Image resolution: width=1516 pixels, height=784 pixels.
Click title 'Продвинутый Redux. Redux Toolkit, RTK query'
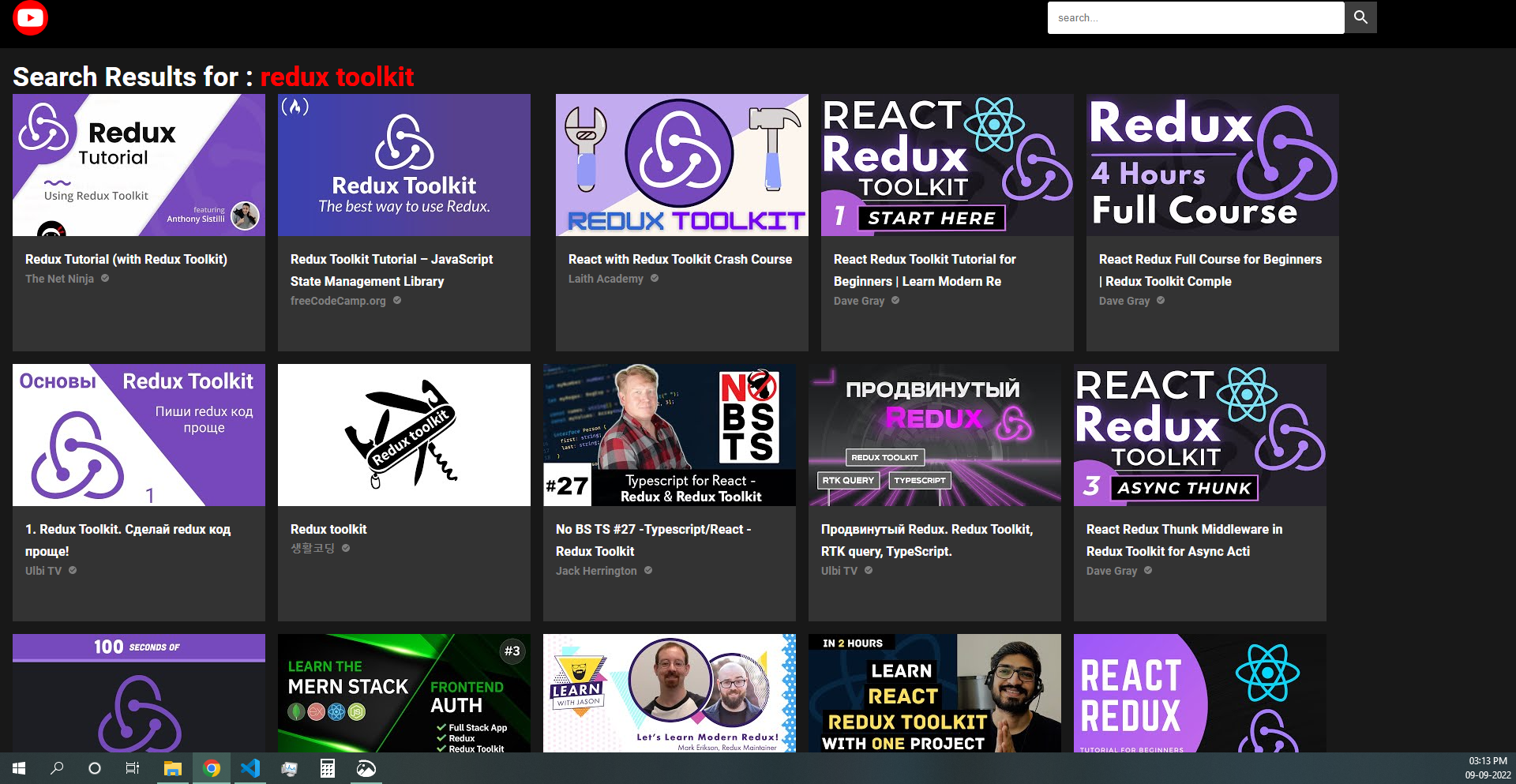(927, 540)
